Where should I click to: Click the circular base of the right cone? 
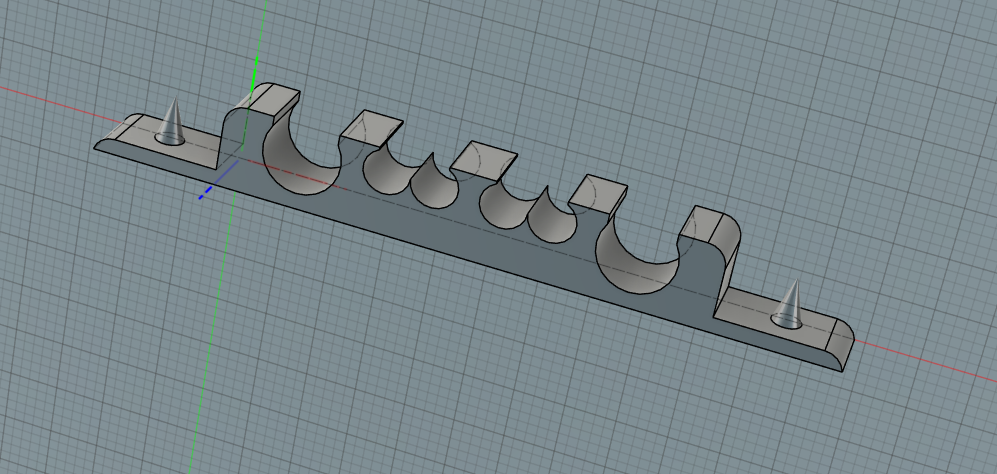[788, 321]
